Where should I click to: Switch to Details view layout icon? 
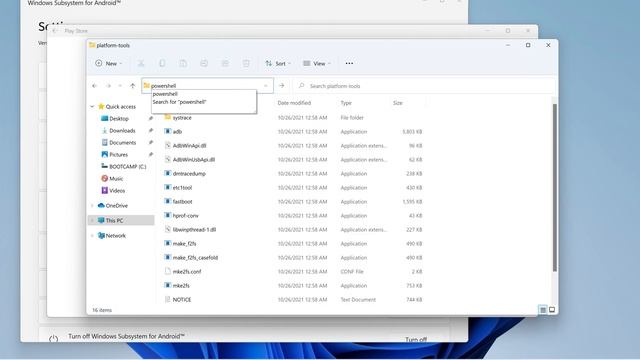point(543,310)
